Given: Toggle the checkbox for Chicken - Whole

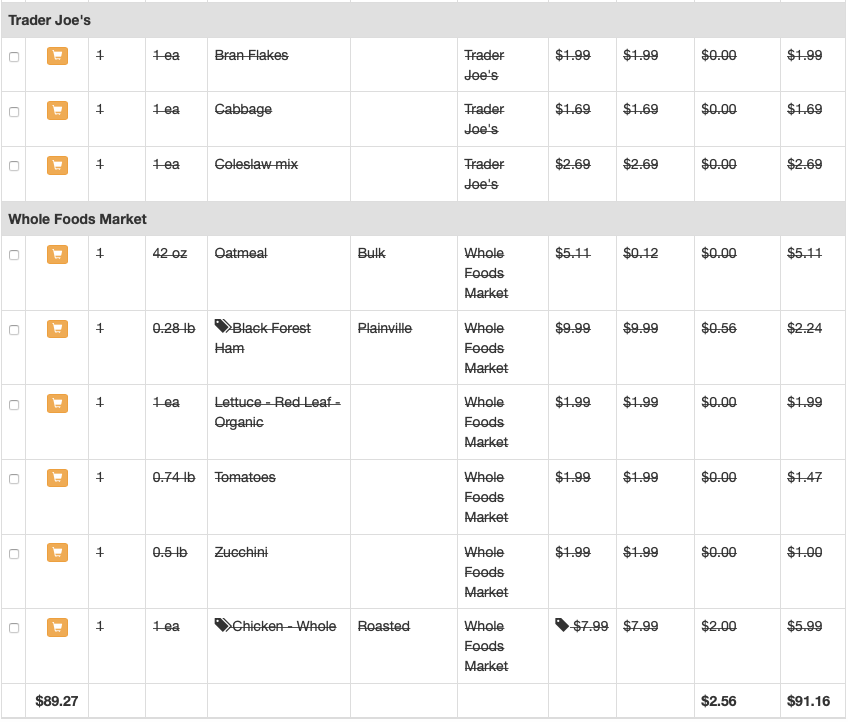Looking at the screenshot, I should [x=14, y=628].
